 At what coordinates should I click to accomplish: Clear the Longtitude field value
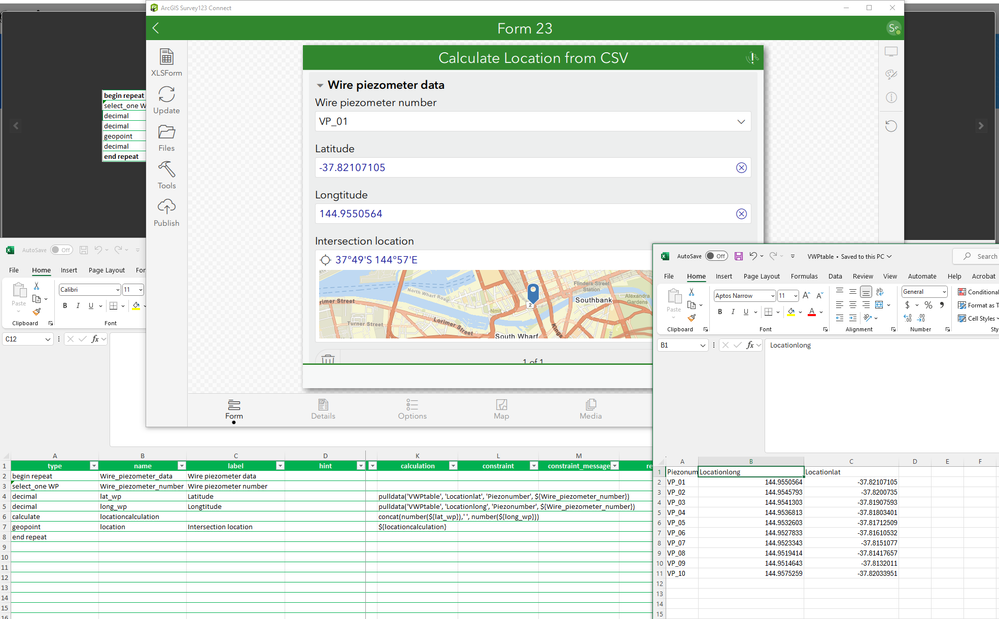point(741,214)
